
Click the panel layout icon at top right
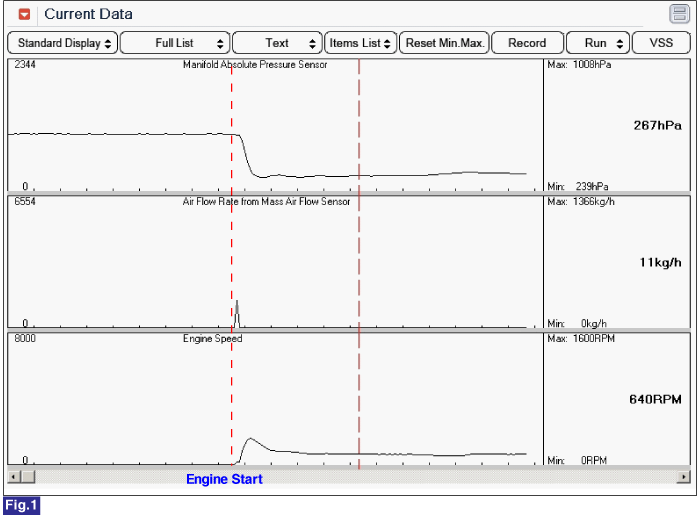(679, 13)
